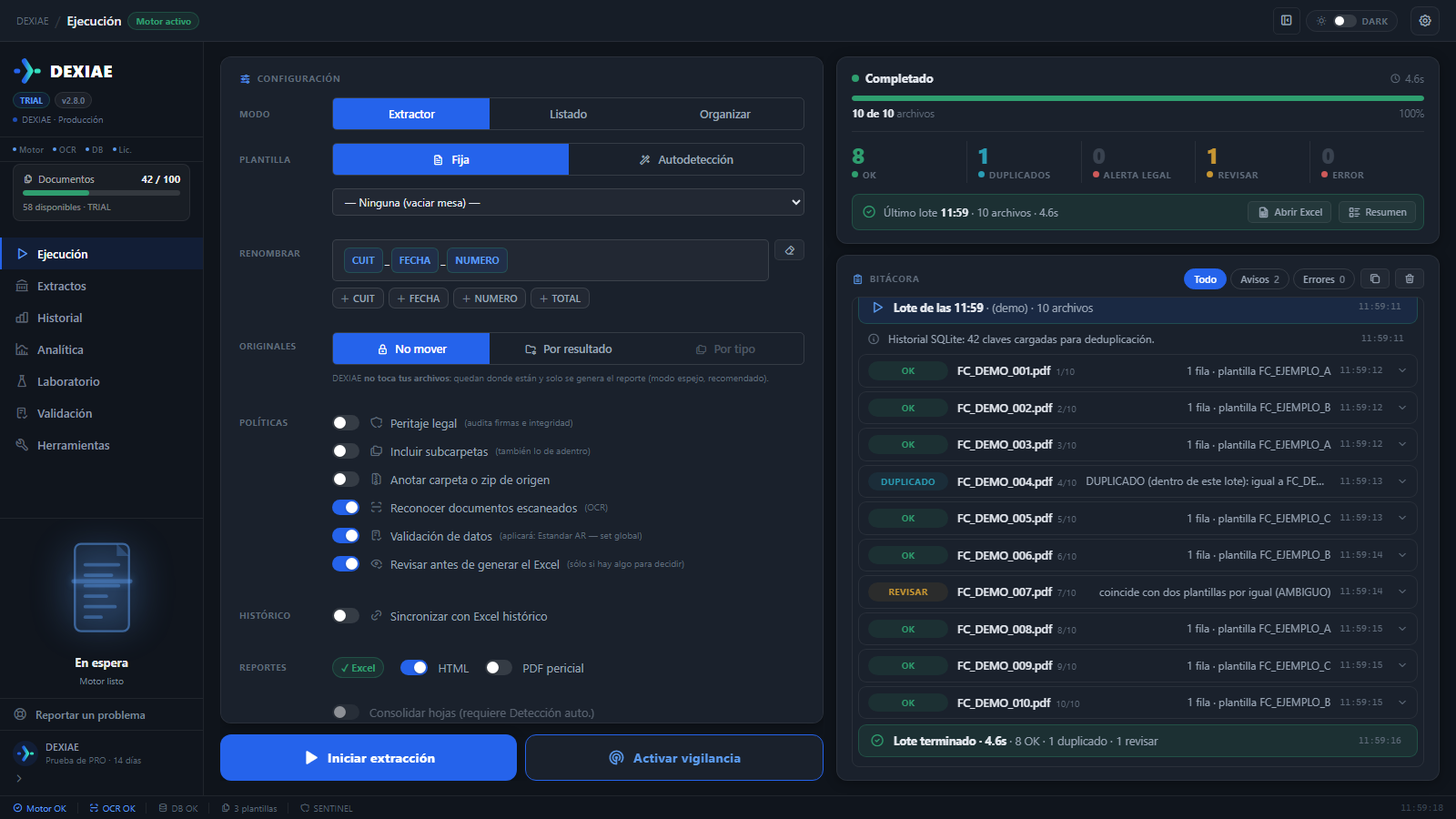Disable Validación de datos toggle
The image size is (1456, 819).
(x=346, y=536)
